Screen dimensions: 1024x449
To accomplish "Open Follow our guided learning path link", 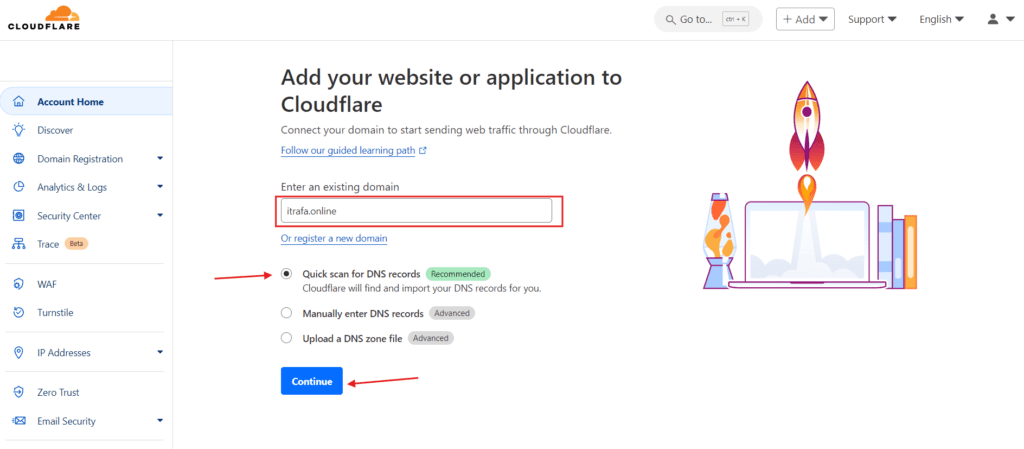I will tap(348, 150).
